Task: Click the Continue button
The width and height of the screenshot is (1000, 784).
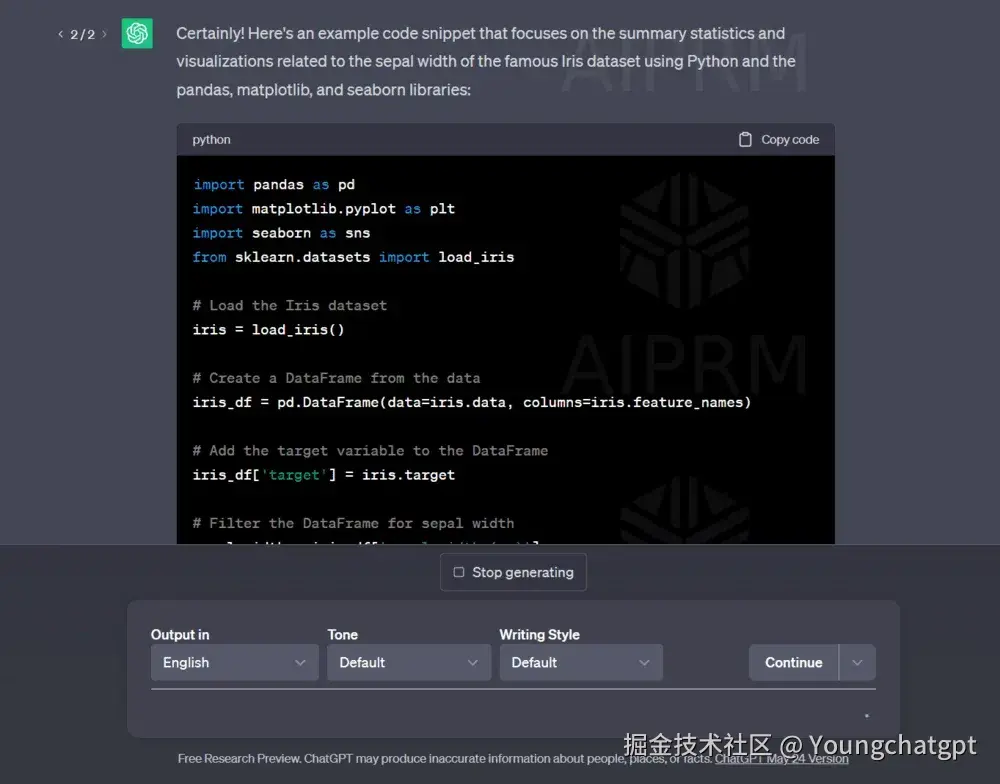Action: 793,662
